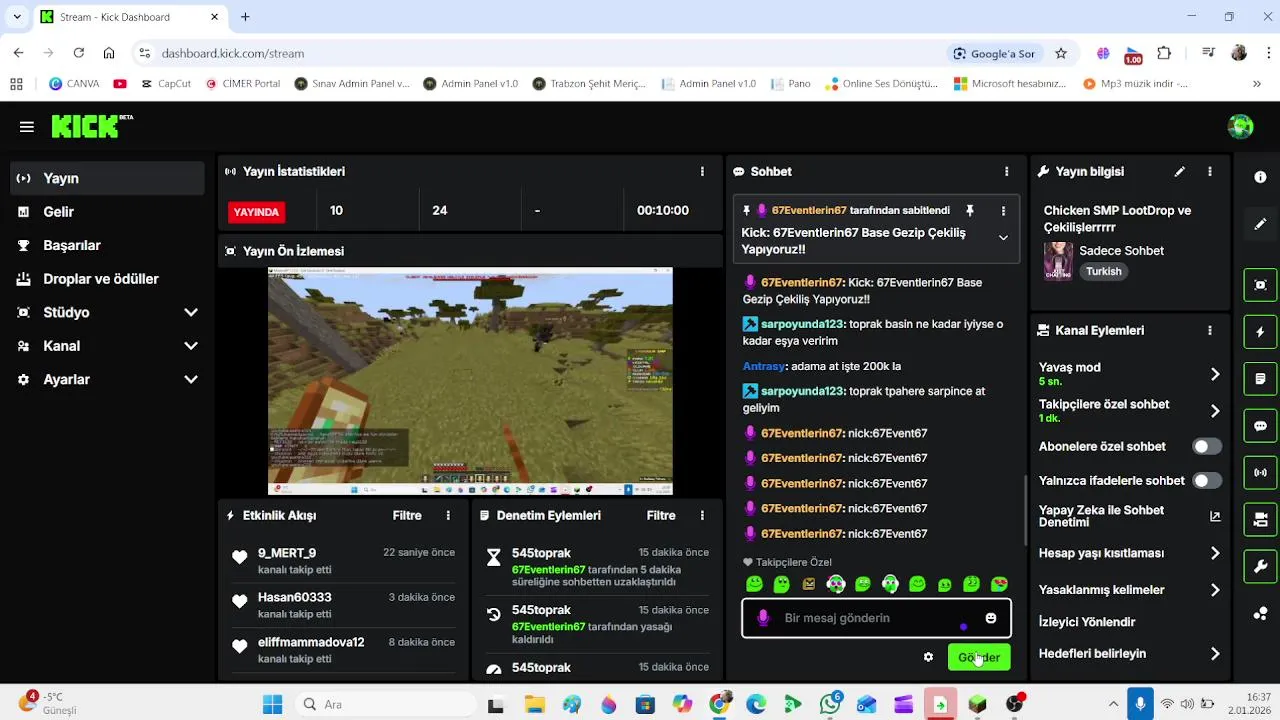1280x720 pixels.
Task: Click the chat panel scrollbar
Action: [x=1025, y=510]
